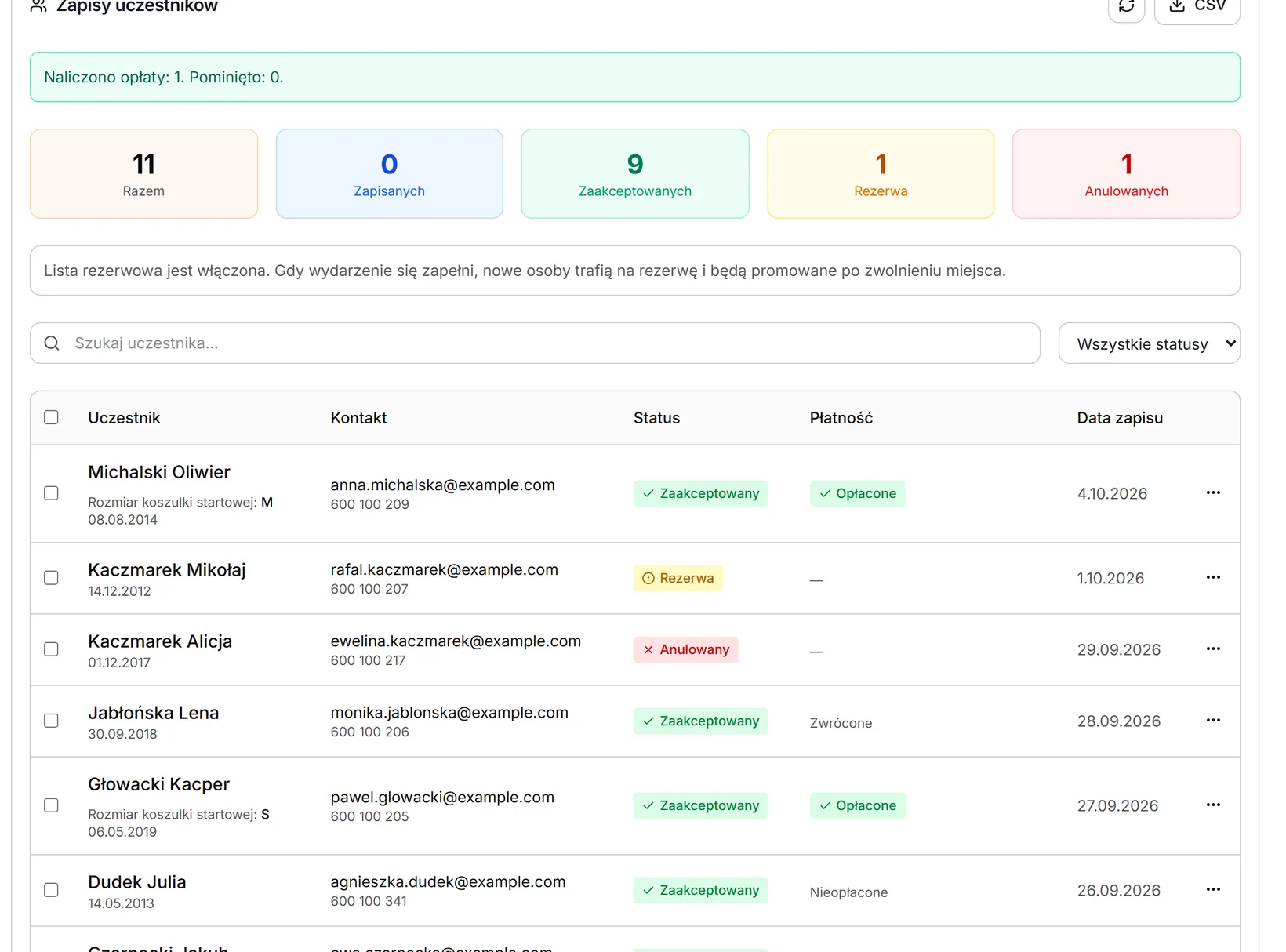Screen dimensions: 1286x952
Task: Click the Zapisanych counter card
Action: [x=389, y=174]
